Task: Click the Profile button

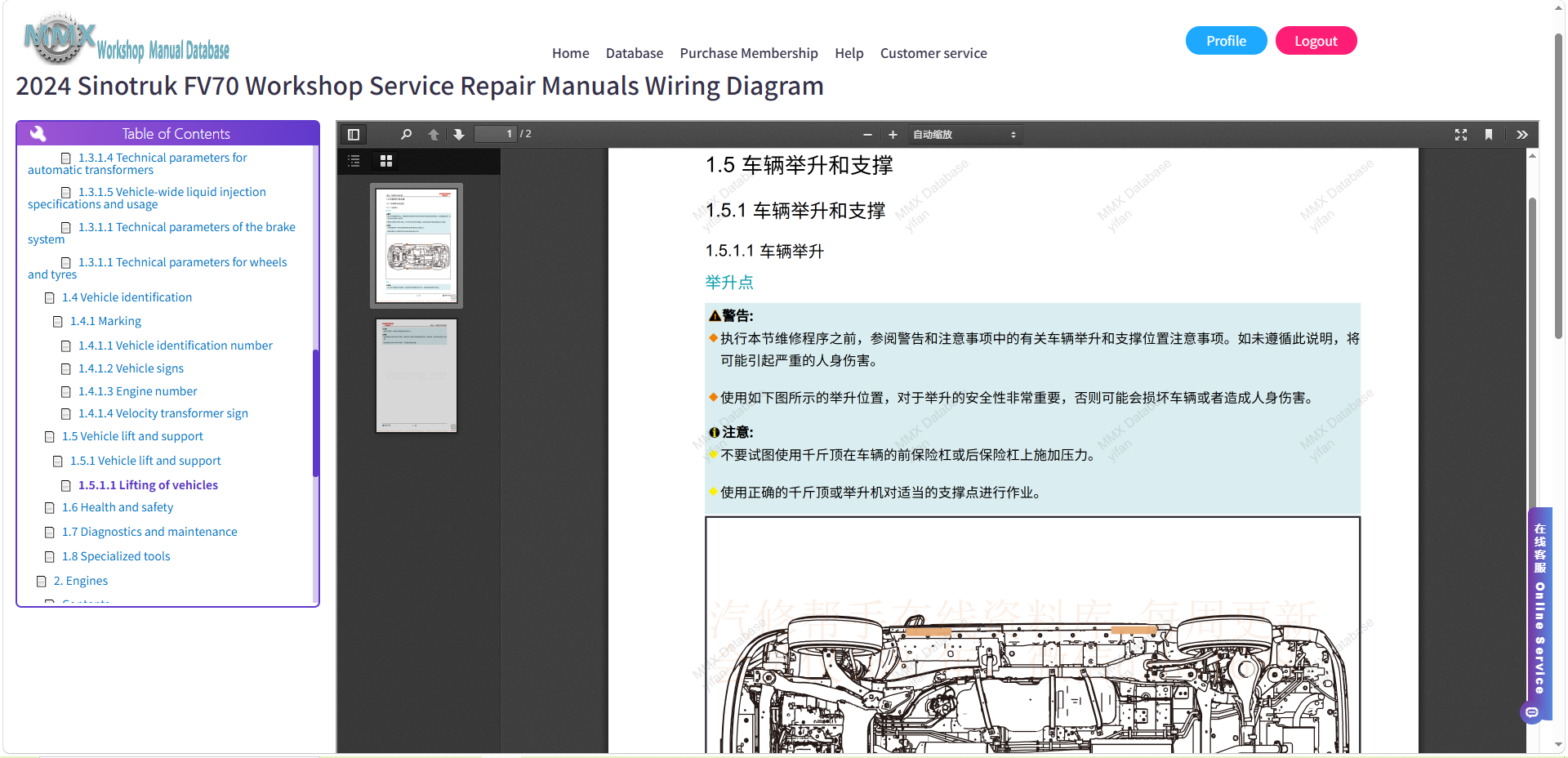Action: (1226, 41)
